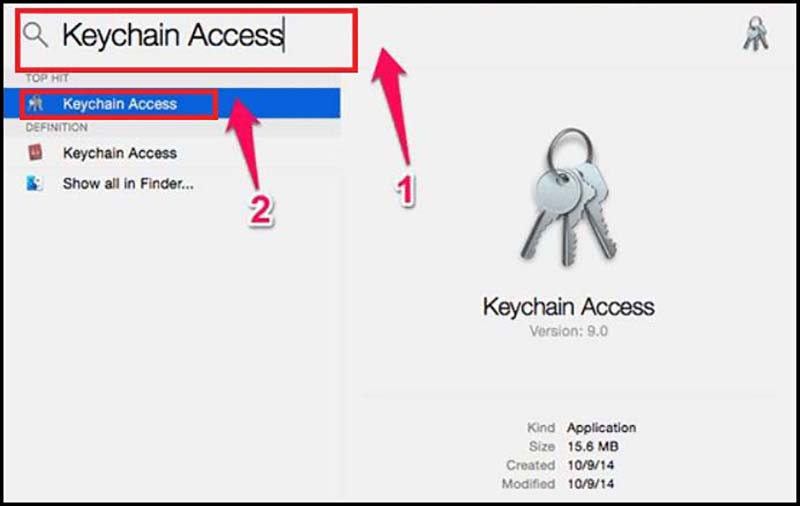Click the Finder icon beside Show all in Finder

pyautogui.click(x=35, y=183)
